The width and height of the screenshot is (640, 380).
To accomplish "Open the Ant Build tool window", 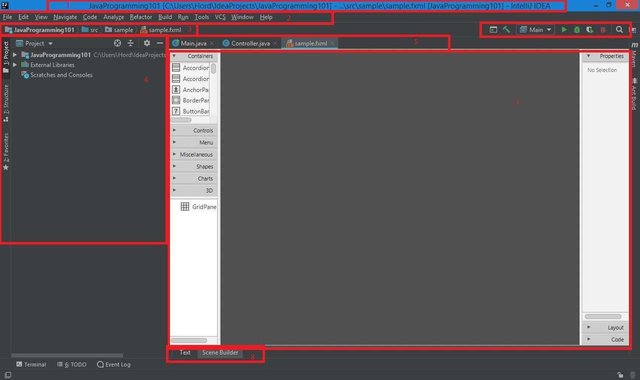I will click(x=634, y=94).
